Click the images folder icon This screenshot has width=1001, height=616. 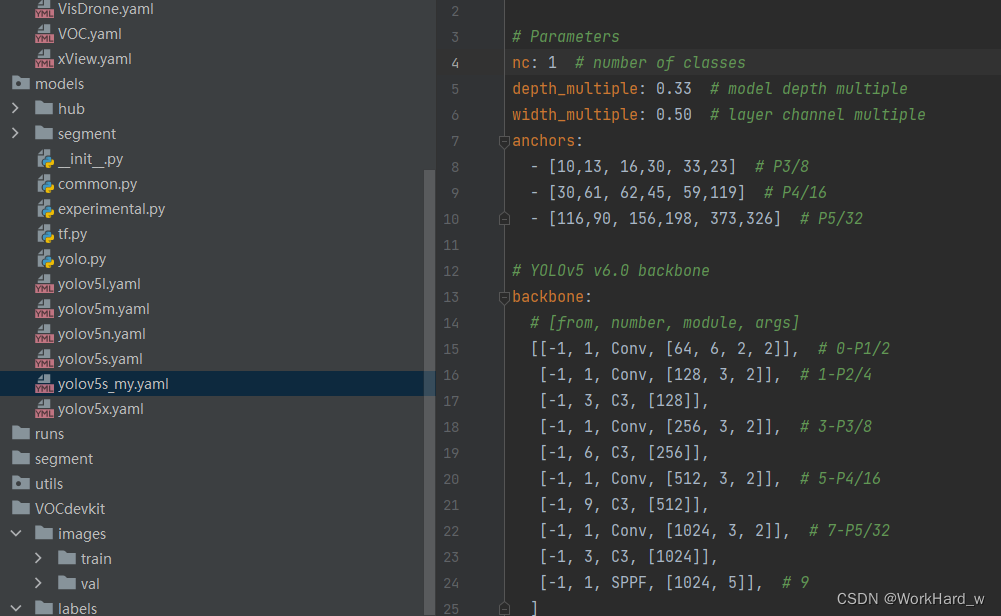(x=44, y=533)
